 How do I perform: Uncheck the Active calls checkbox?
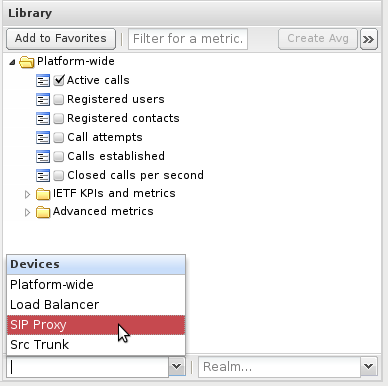point(59,80)
